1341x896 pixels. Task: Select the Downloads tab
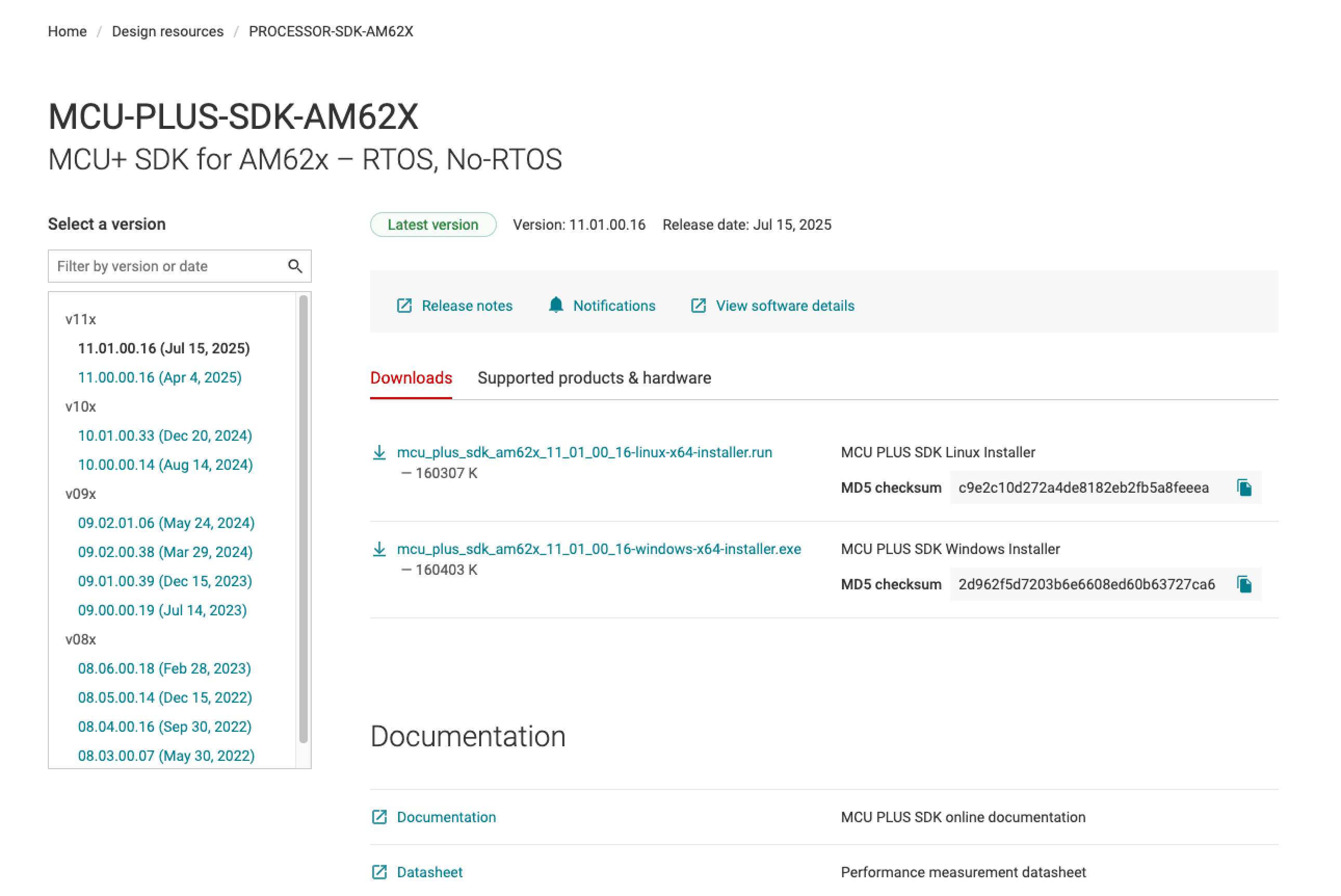411,378
